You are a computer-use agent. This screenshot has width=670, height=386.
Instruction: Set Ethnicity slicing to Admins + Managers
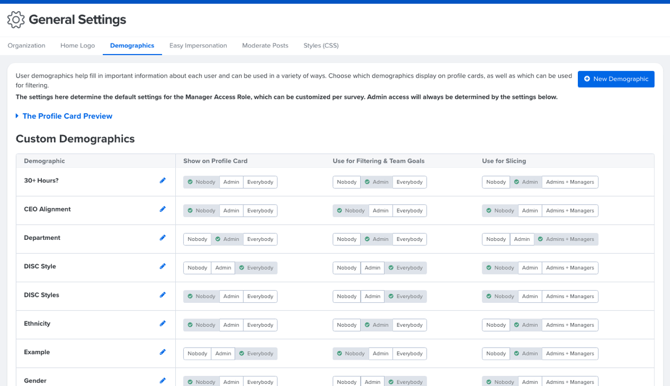tap(570, 325)
